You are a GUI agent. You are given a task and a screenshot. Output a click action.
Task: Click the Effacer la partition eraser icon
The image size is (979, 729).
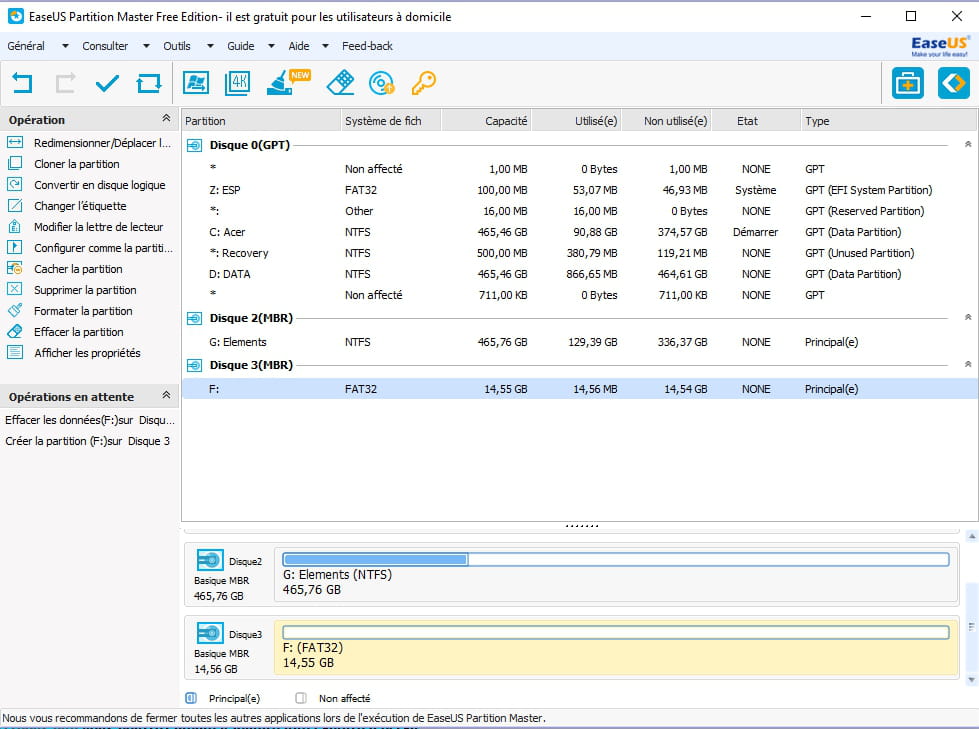pos(15,331)
